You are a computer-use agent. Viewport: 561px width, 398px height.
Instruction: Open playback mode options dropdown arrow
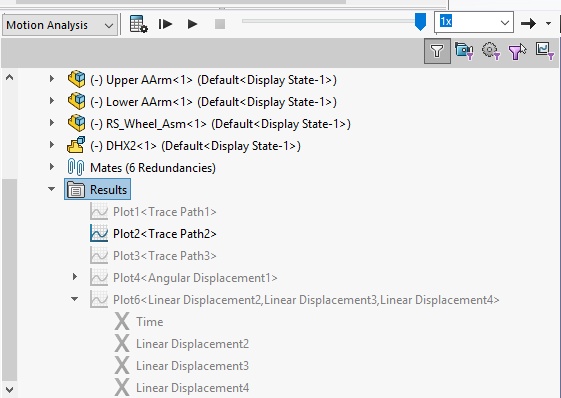[548, 24]
